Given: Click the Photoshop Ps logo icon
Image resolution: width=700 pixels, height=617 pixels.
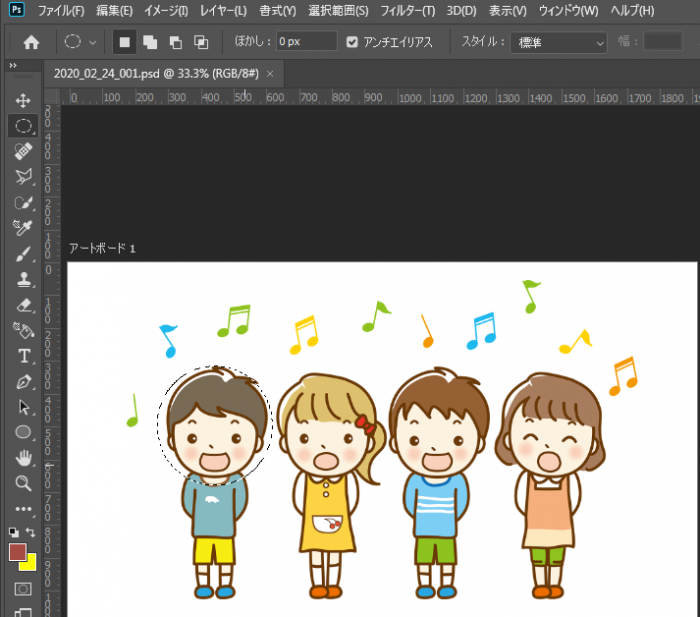Looking at the screenshot, I should 17,9.
